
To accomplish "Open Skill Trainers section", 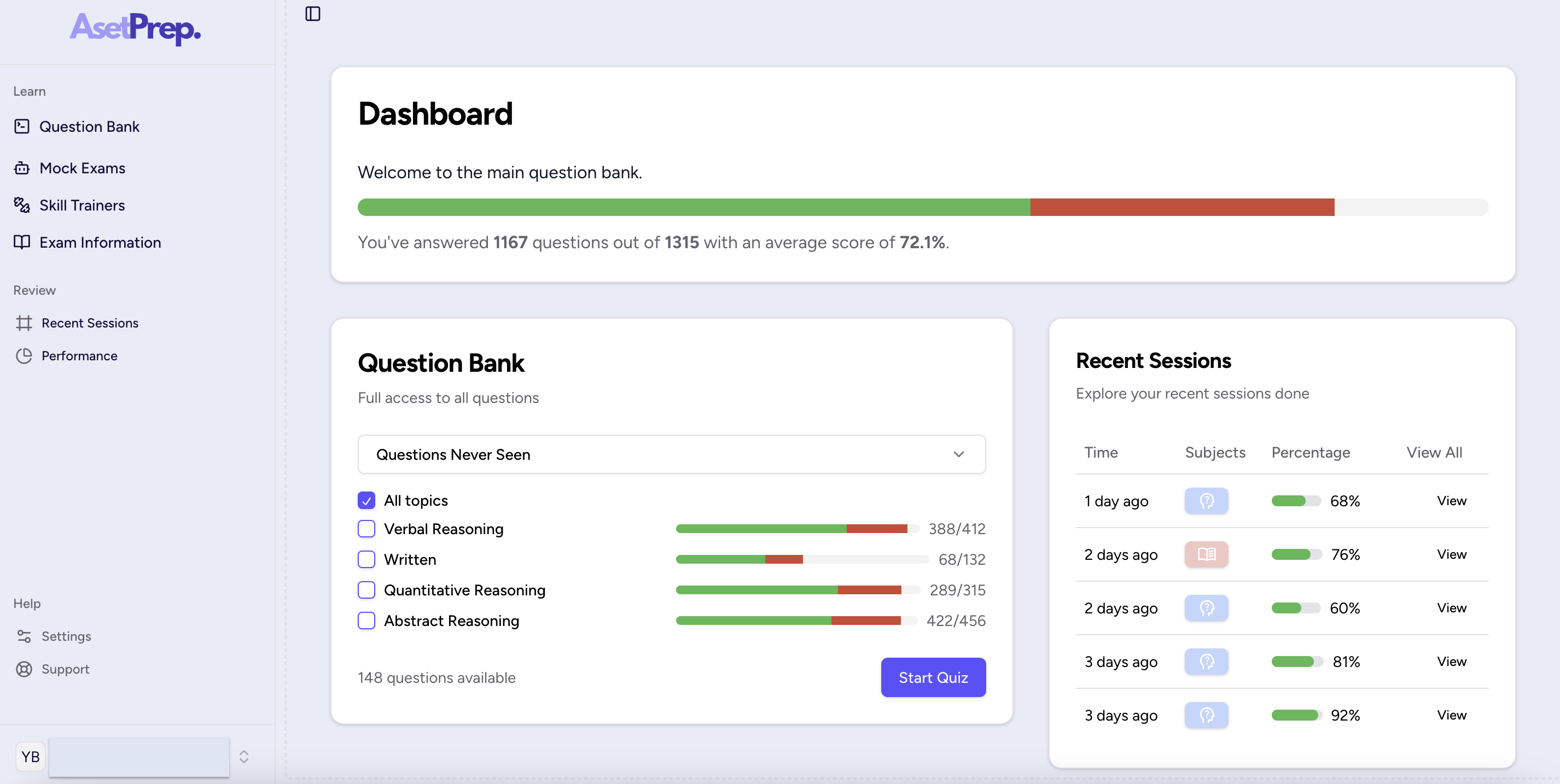I will click(x=82, y=204).
